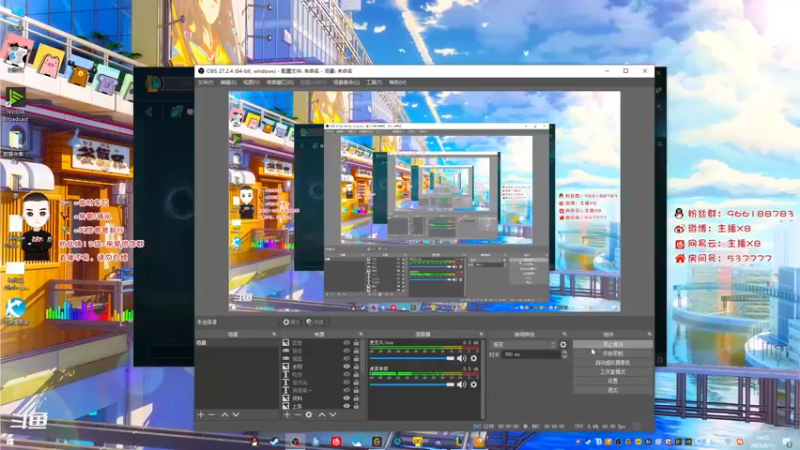Hide the 资料 source with its eye icon
Viewport: 800px width, 450px height.
tap(346, 398)
